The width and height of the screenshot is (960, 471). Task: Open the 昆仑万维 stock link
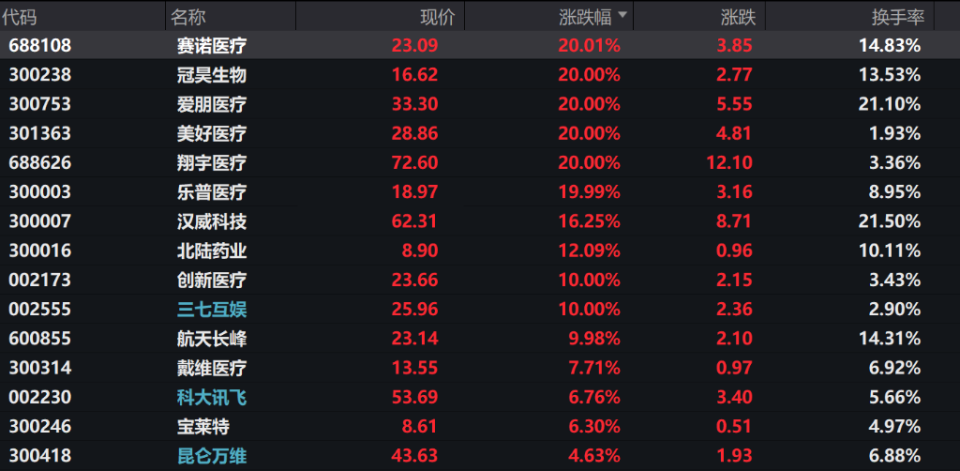coord(211,456)
